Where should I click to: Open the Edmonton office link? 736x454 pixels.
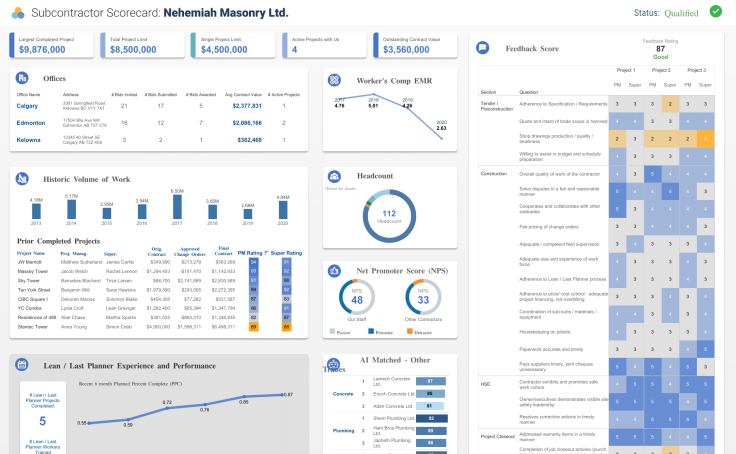(31, 122)
